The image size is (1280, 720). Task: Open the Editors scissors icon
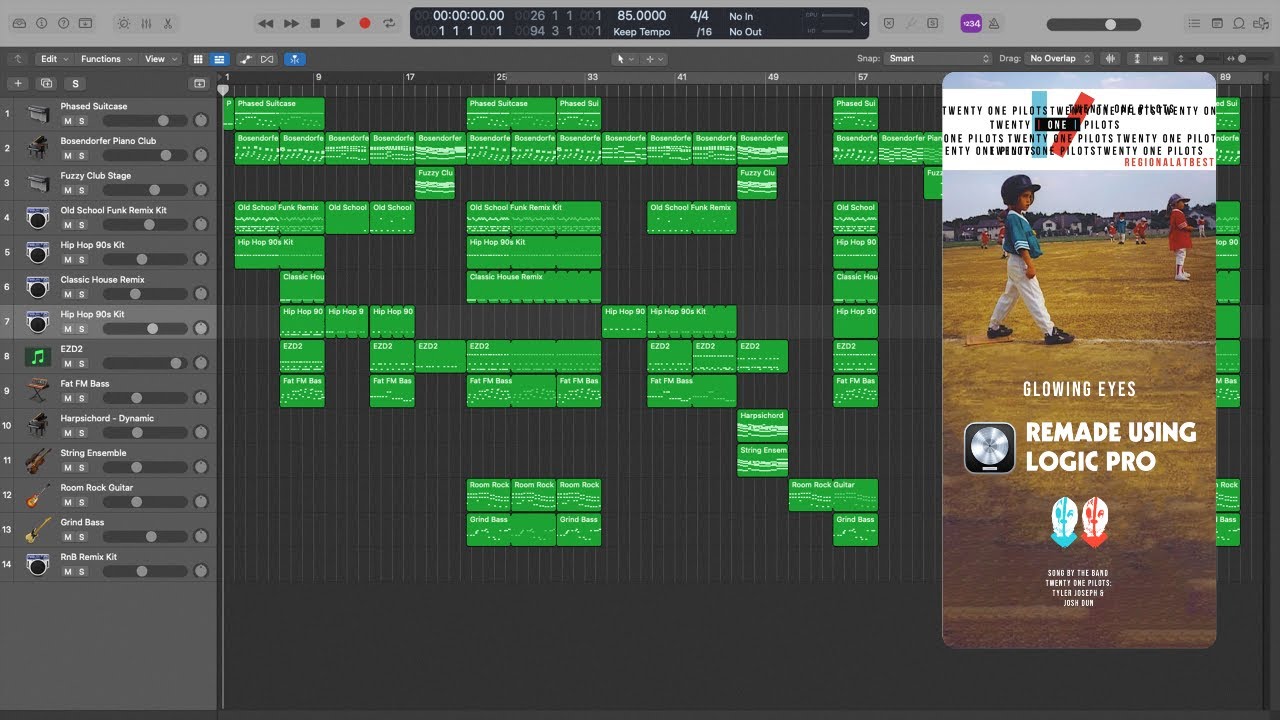pyautogui.click(x=167, y=23)
